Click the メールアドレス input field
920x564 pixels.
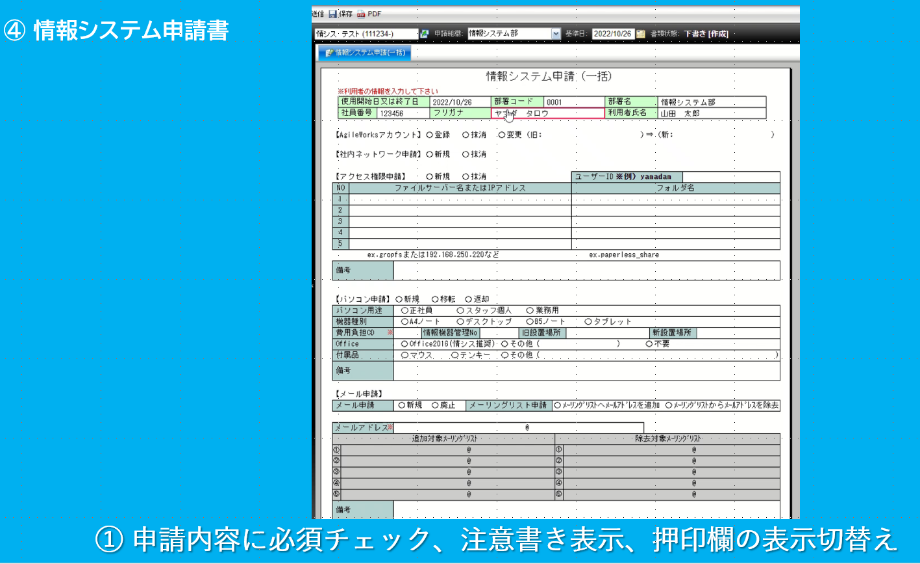click(519, 428)
